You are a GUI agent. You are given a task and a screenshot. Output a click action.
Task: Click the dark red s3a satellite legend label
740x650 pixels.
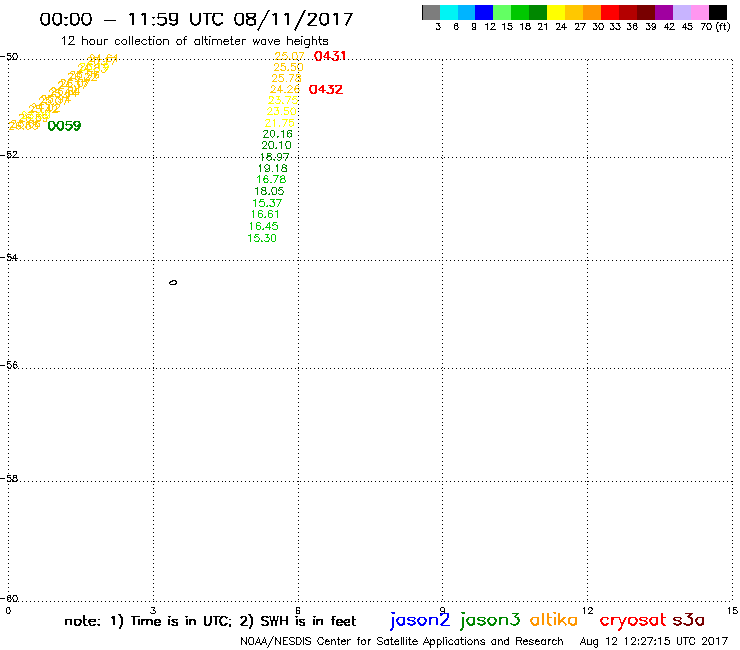pyautogui.click(x=689, y=620)
